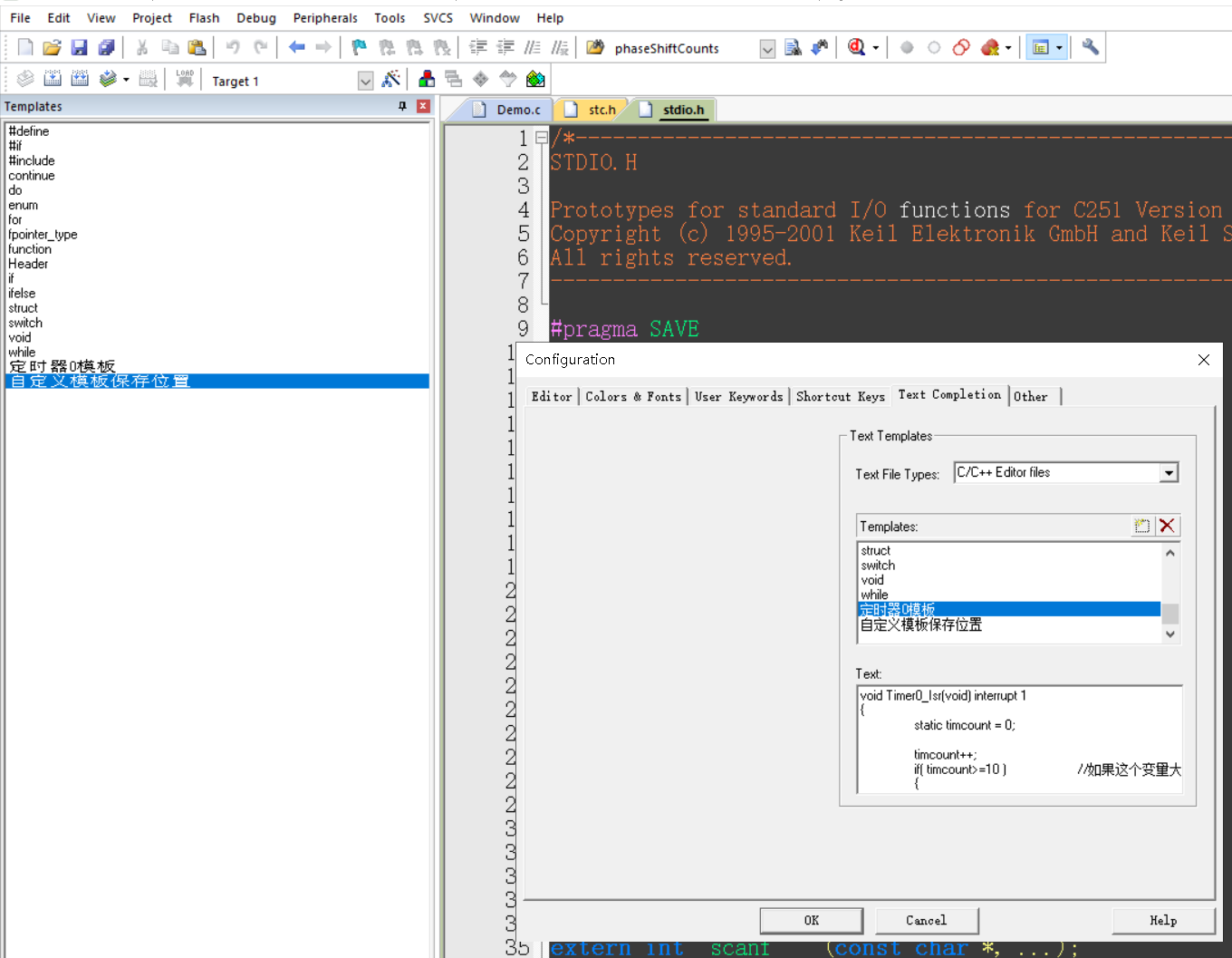Select the Colors & Fonts configuration tab
This screenshot has height=958, width=1232.
click(x=633, y=397)
